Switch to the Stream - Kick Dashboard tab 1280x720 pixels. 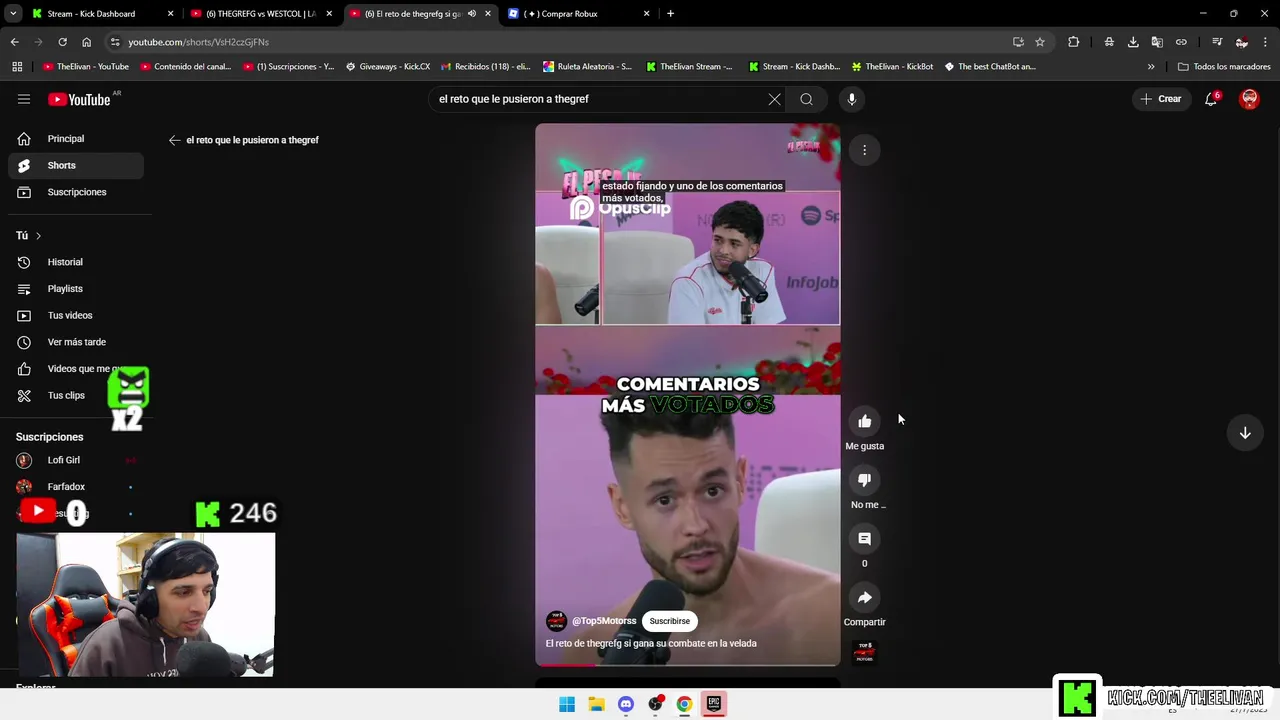click(100, 14)
